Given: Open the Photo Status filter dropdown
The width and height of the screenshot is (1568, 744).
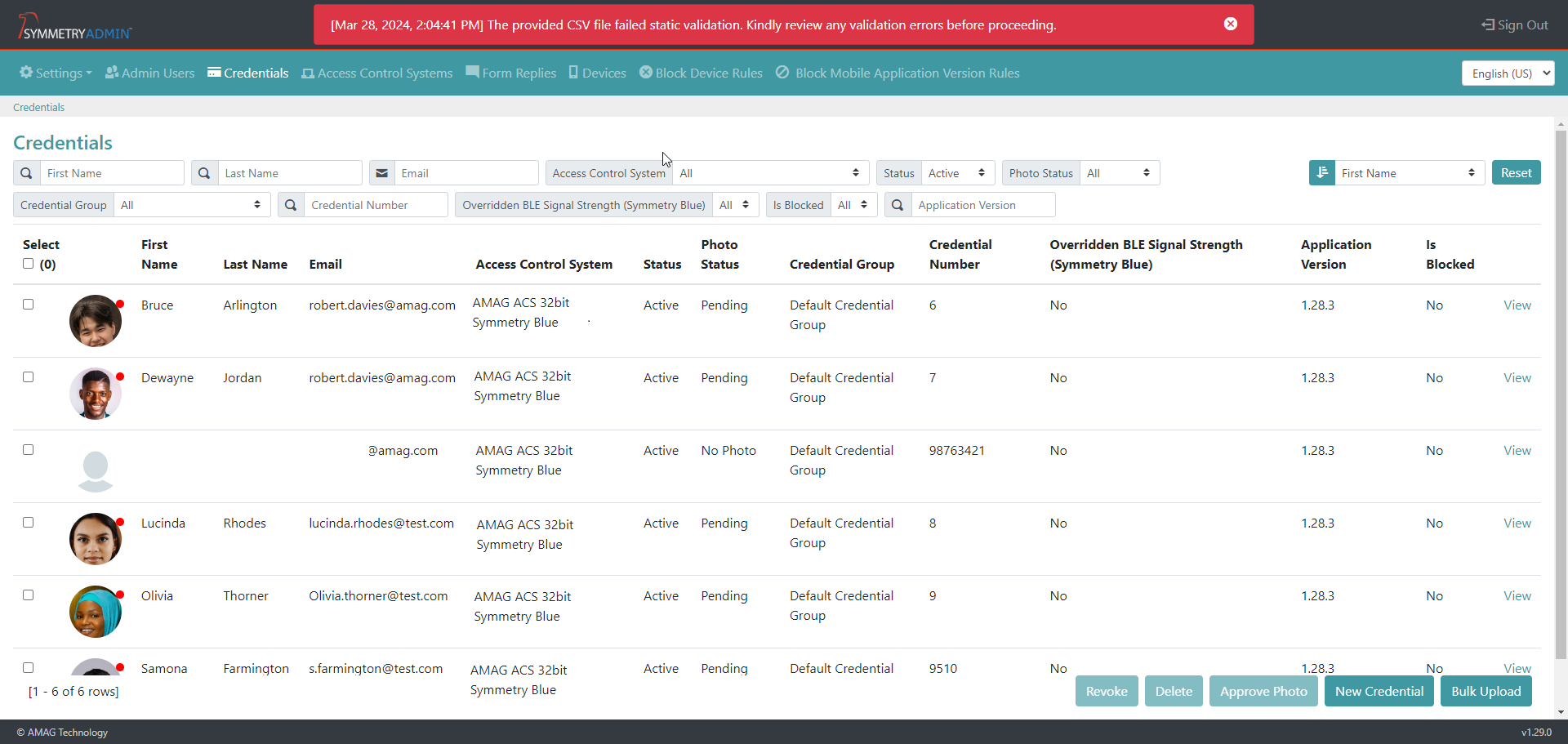Looking at the screenshot, I should click(1120, 173).
